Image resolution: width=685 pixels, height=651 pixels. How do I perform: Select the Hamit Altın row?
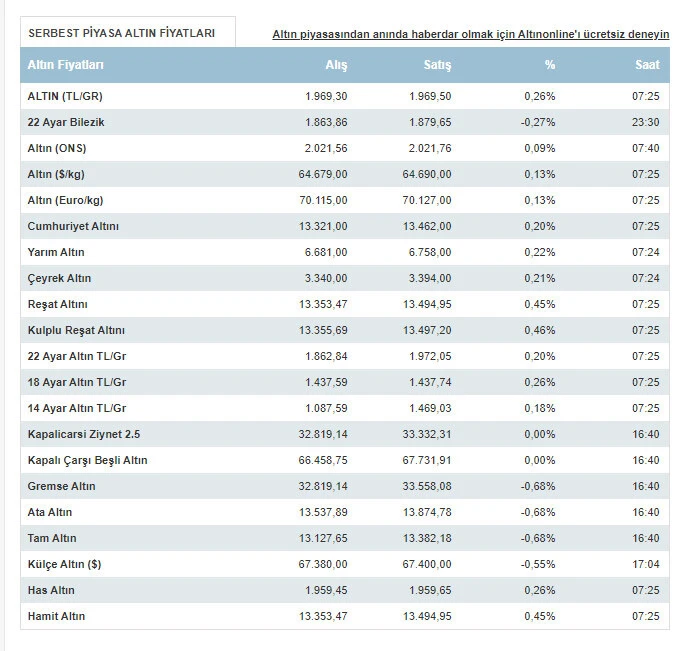coord(57,616)
